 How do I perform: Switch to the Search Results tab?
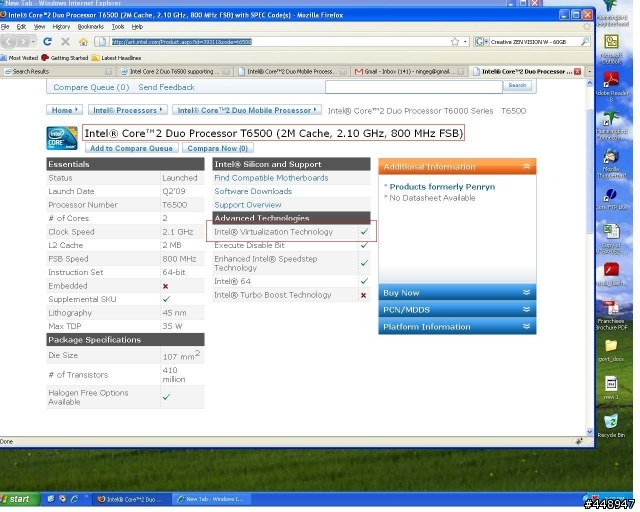coord(57,71)
